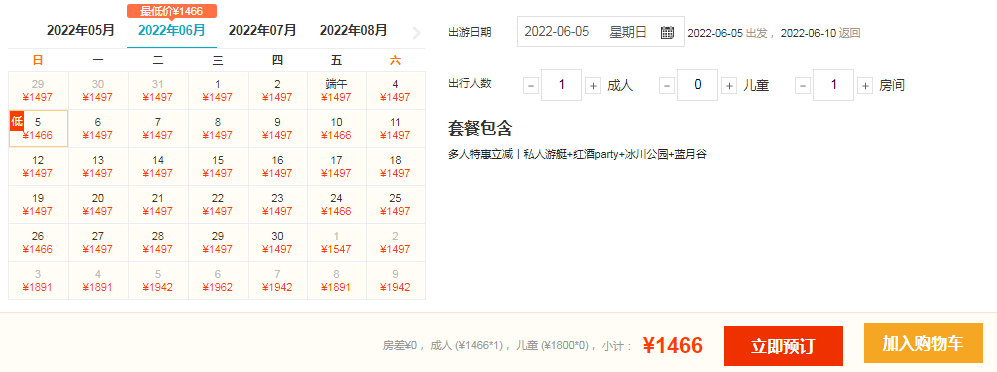Increase room count with plus button
Image resolution: width=997 pixels, height=372 pixels.
[x=865, y=85]
